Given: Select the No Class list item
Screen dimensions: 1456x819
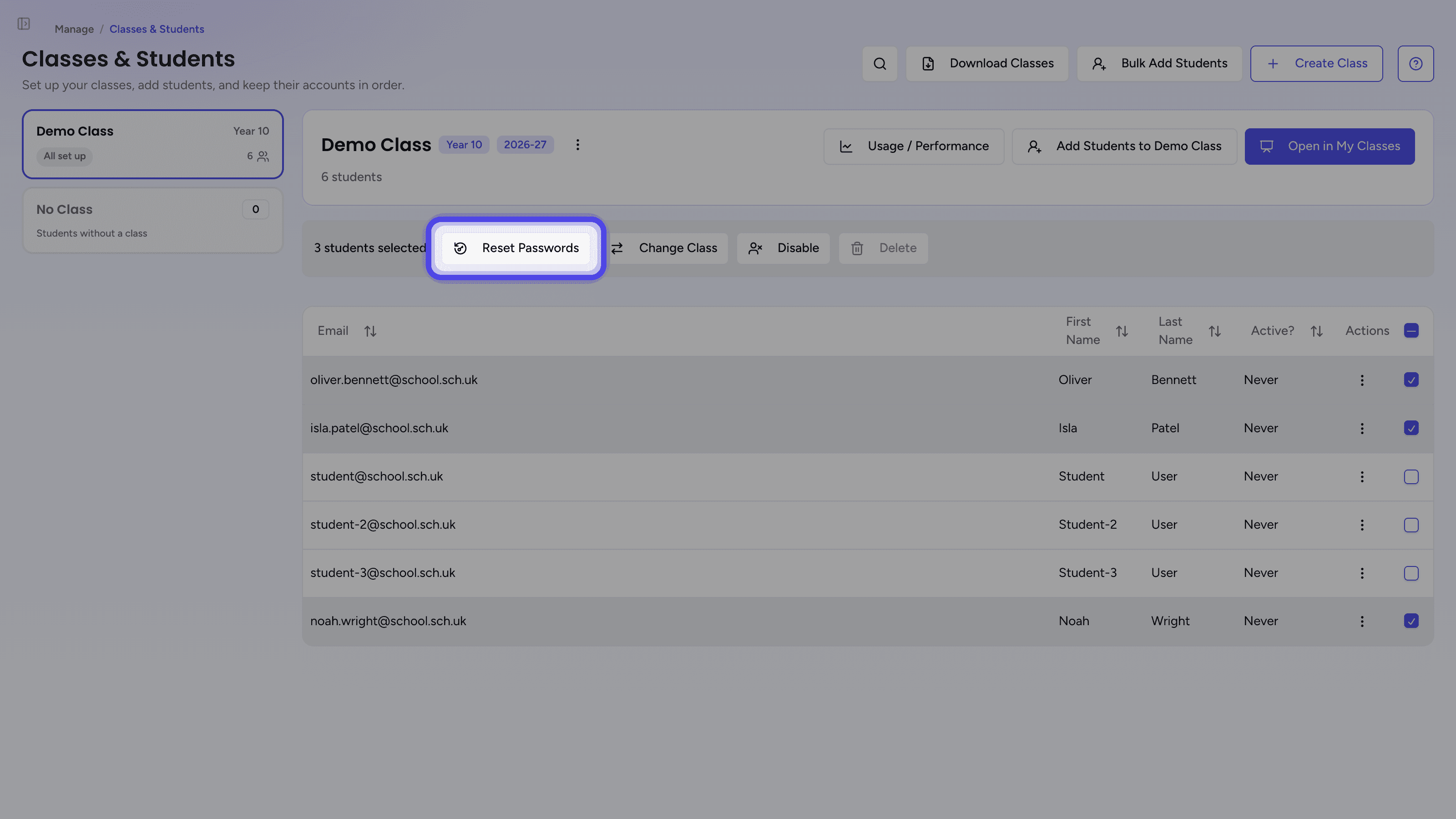Looking at the screenshot, I should coord(152,220).
